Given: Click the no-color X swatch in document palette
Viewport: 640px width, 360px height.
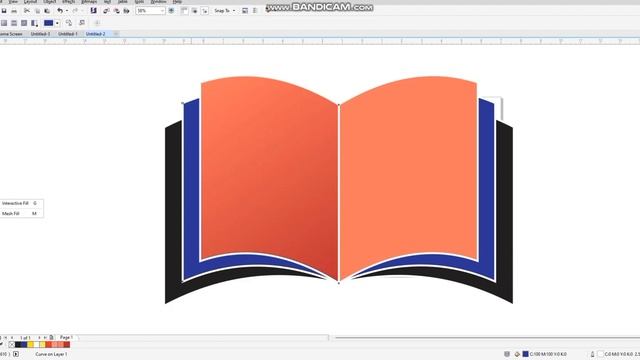Looking at the screenshot, I should pos(11,344).
